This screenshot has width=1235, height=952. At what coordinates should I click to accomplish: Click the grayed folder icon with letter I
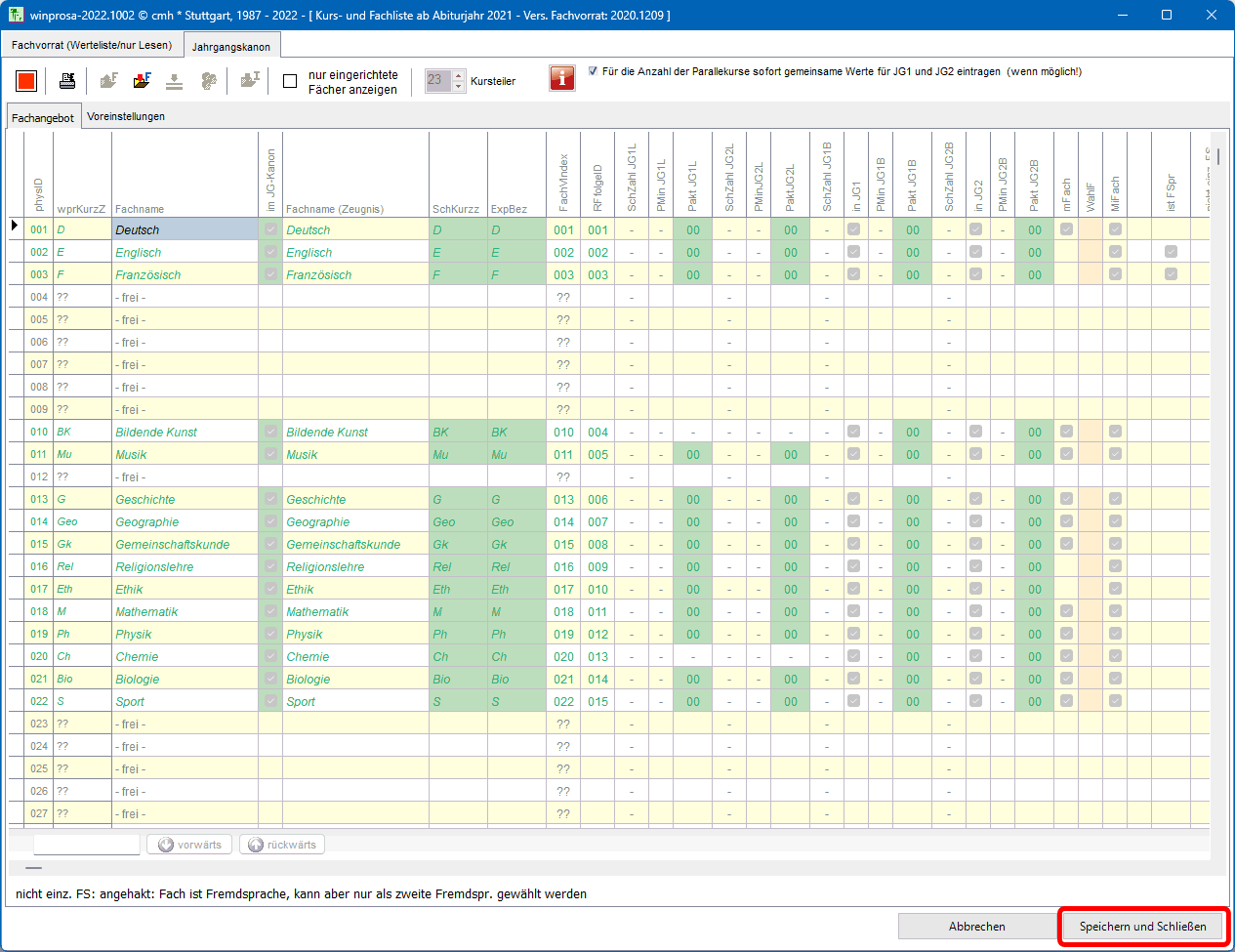click(x=250, y=81)
